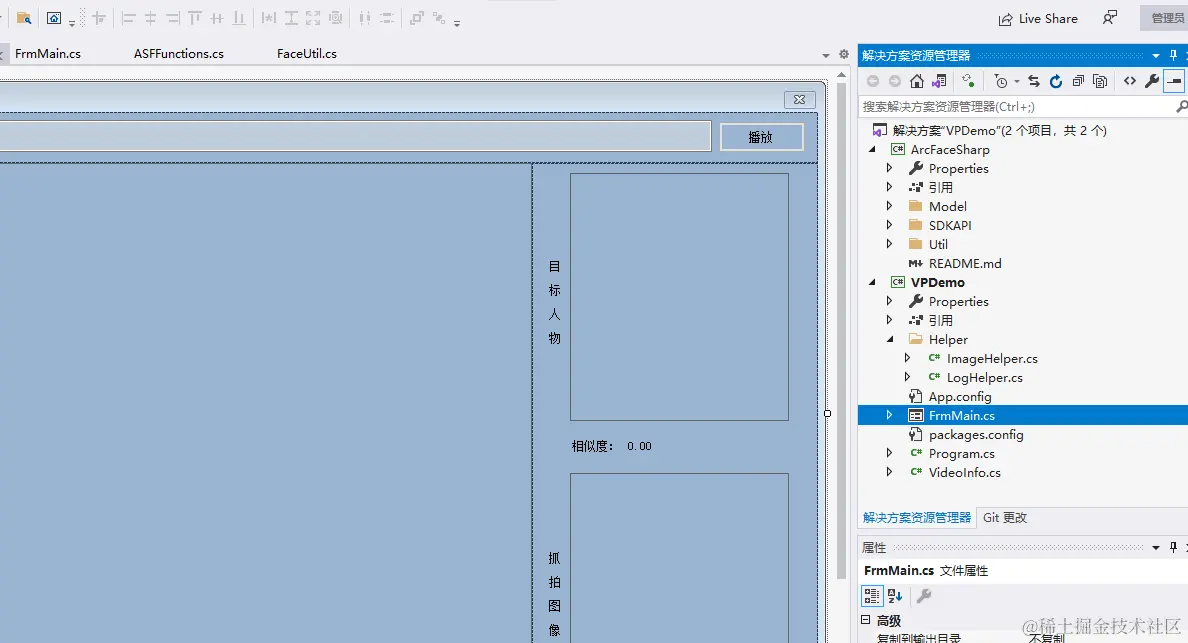Toggle auto-hide pin on Properties panel
The height and width of the screenshot is (643, 1188).
1173,547
